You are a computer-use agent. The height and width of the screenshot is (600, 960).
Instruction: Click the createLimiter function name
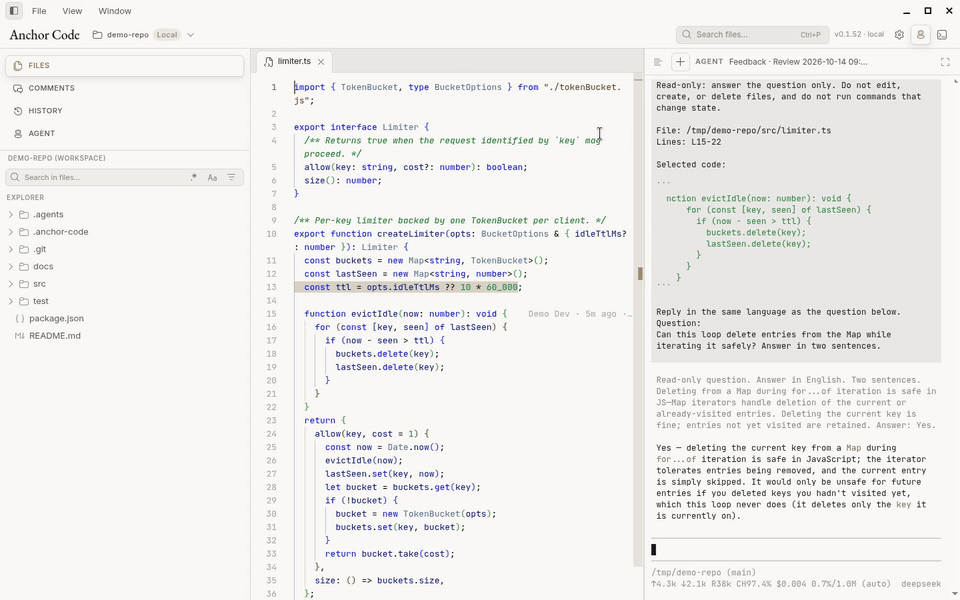click(411, 234)
